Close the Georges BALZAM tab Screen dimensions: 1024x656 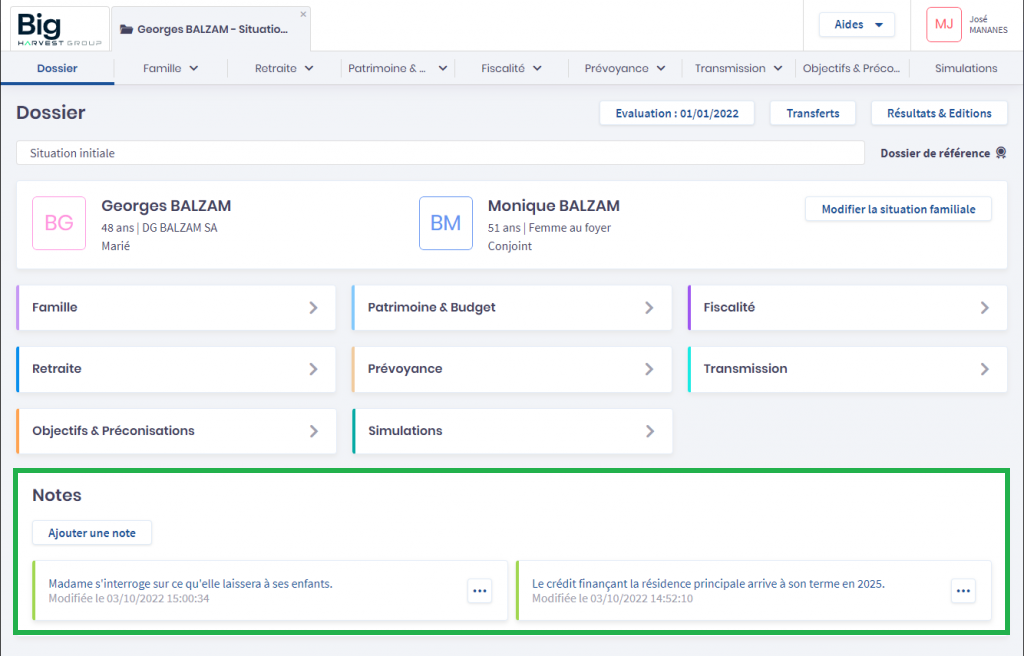coord(303,15)
